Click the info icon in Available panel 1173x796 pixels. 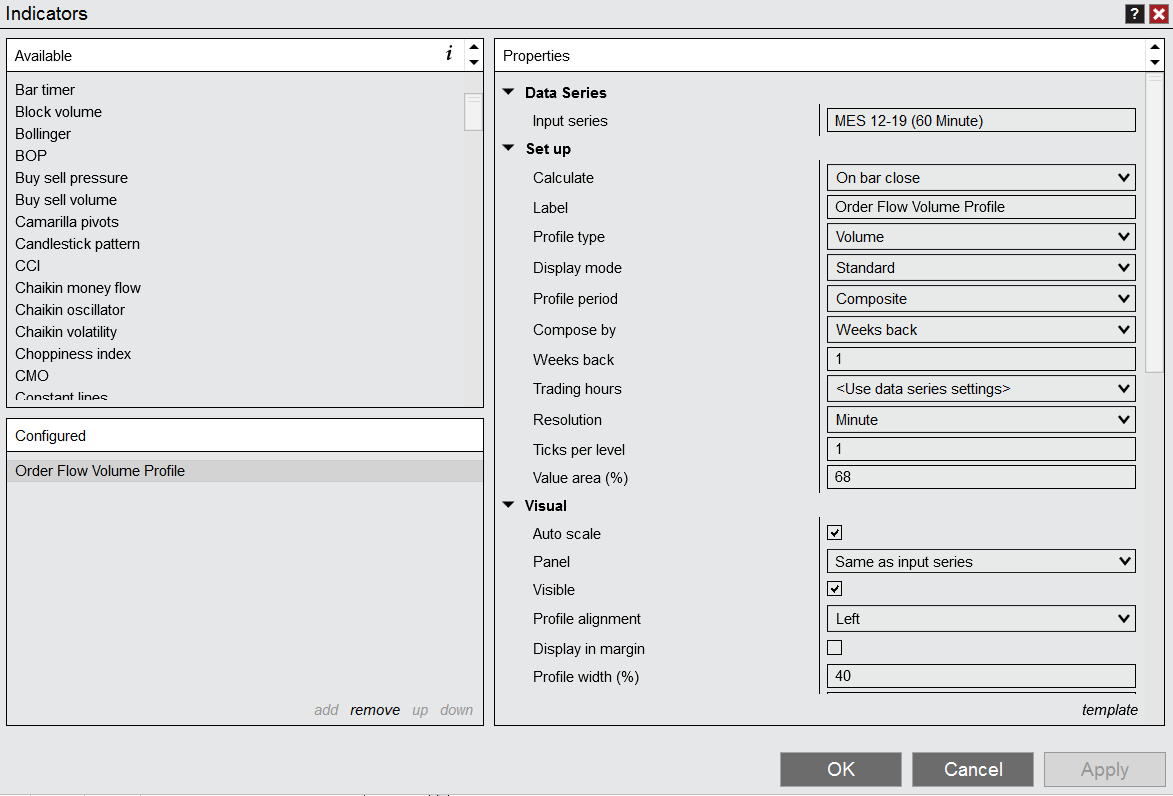[x=449, y=53]
